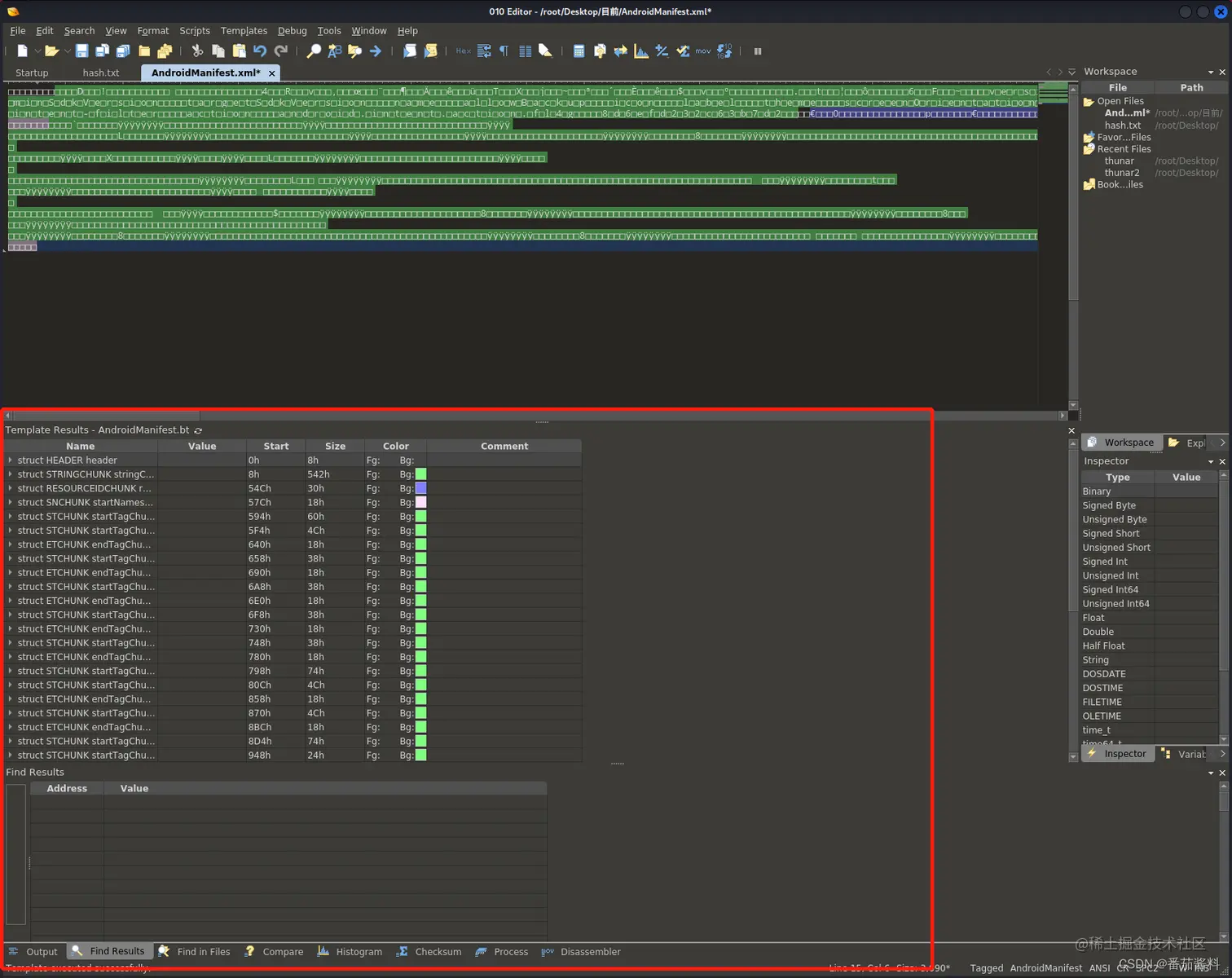
Task: Select the Inspector tab below the type list
Action: coord(1116,754)
